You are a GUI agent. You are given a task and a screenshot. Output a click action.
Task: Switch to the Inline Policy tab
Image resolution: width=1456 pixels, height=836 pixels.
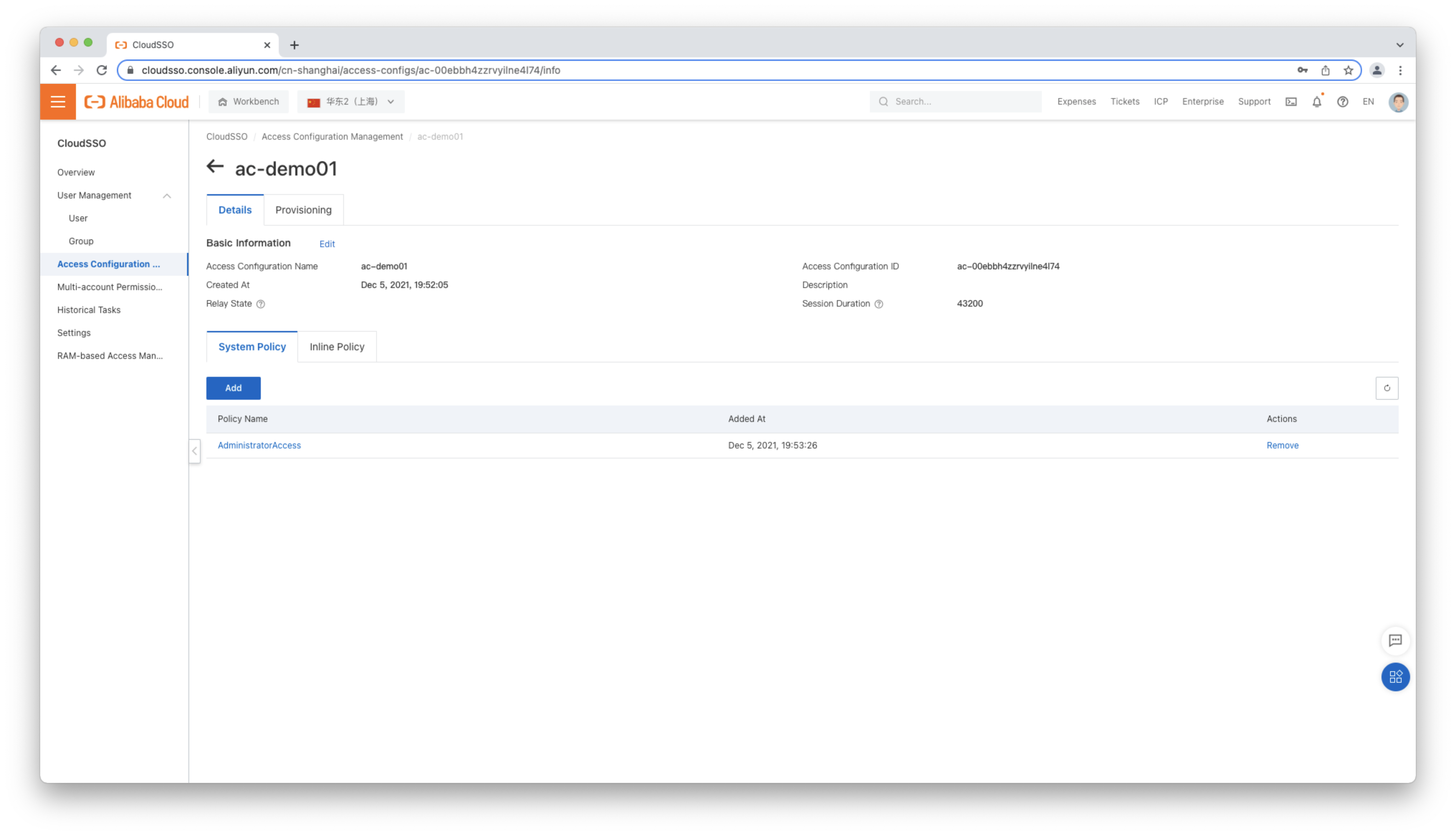coord(337,347)
